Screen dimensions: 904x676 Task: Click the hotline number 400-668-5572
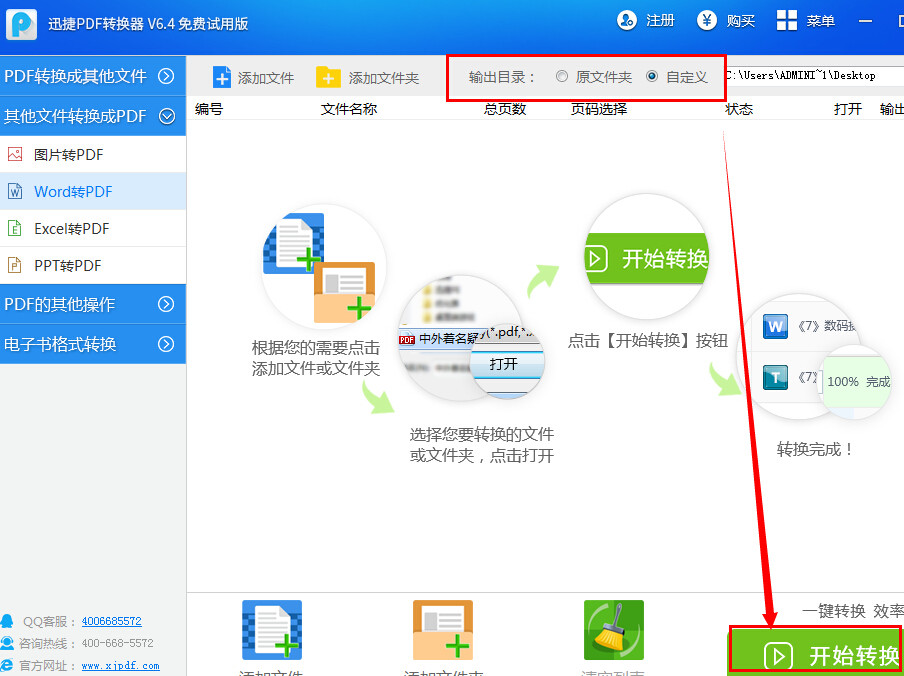(x=118, y=643)
